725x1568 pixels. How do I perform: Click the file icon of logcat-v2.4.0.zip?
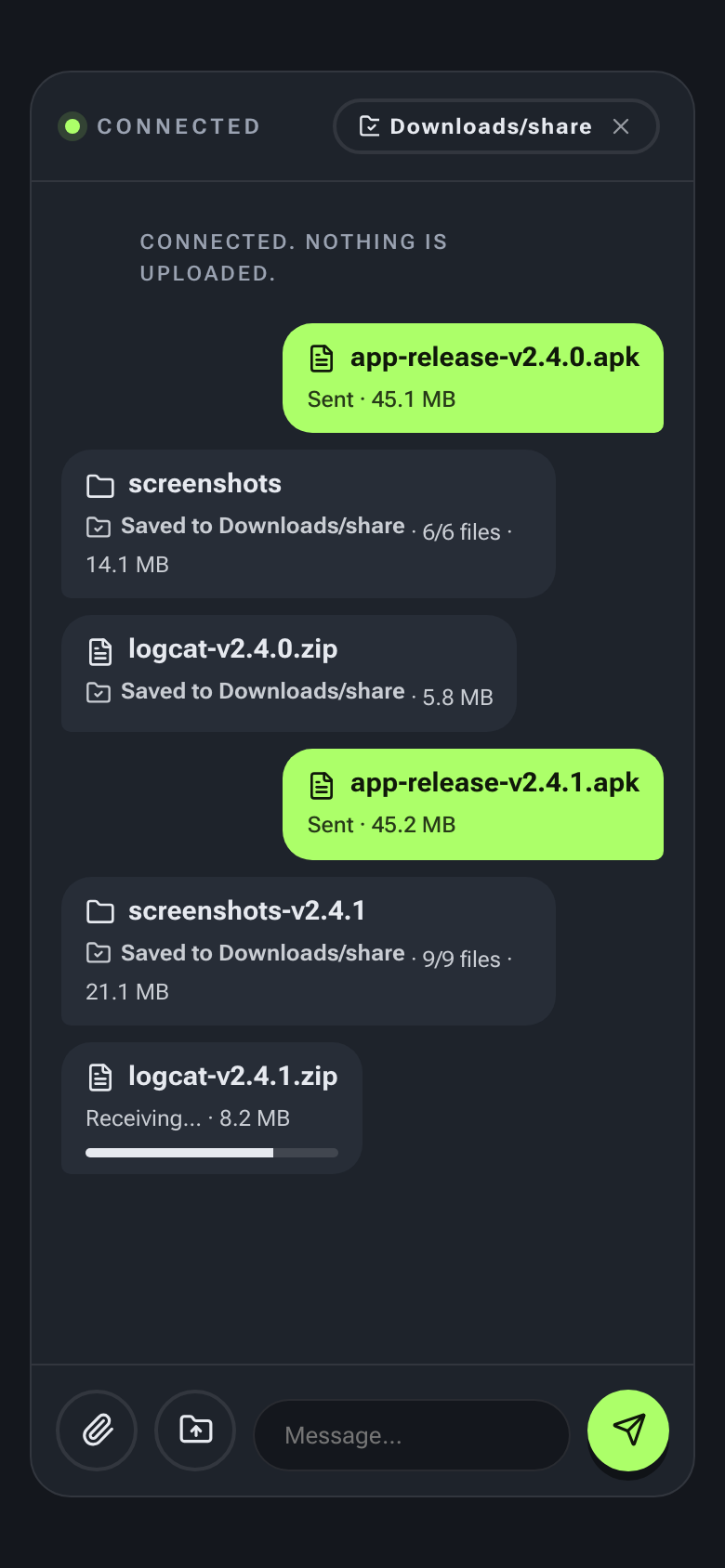click(x=100, y=651)
